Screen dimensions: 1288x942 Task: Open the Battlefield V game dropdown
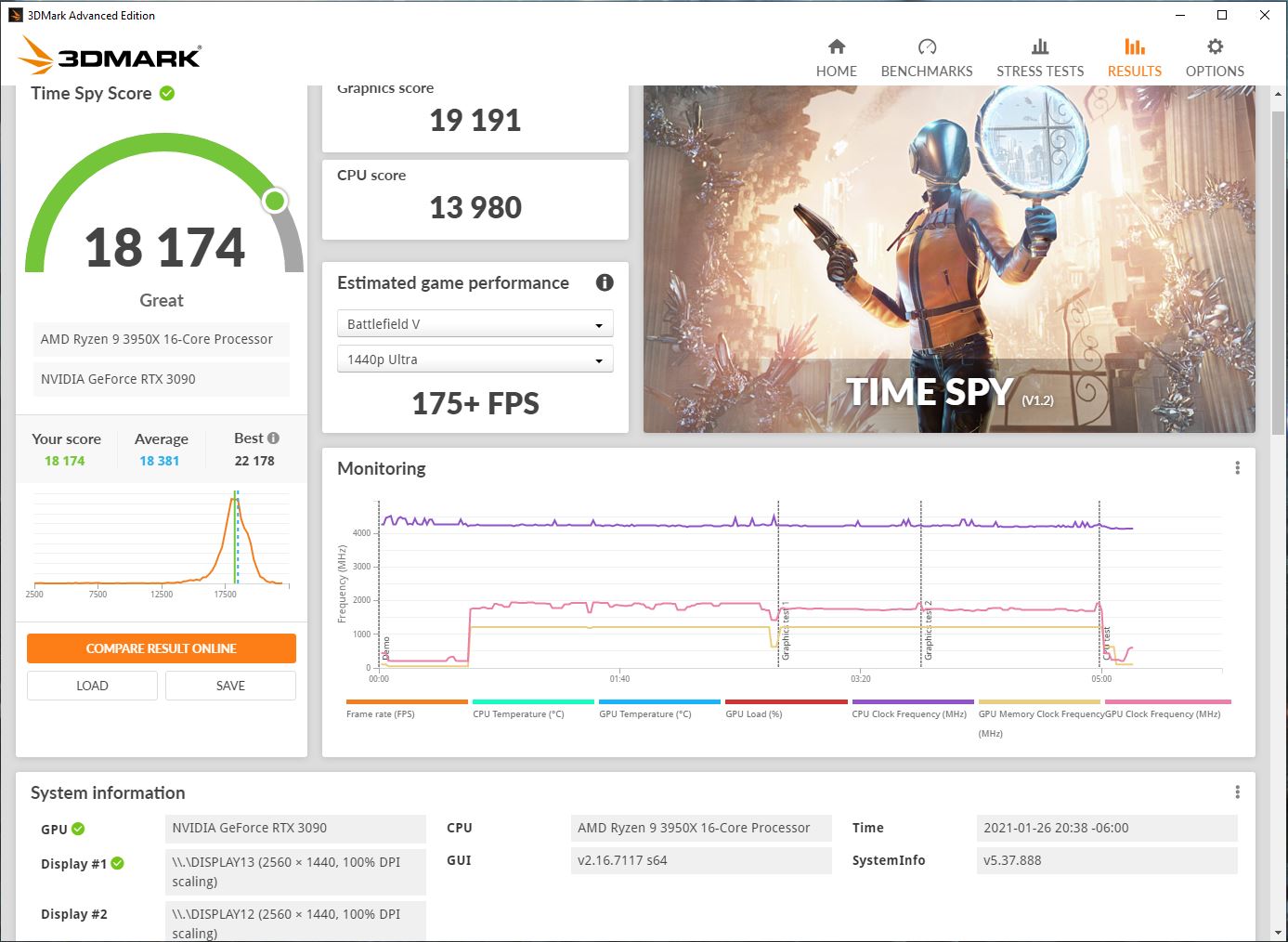point(475,324)
